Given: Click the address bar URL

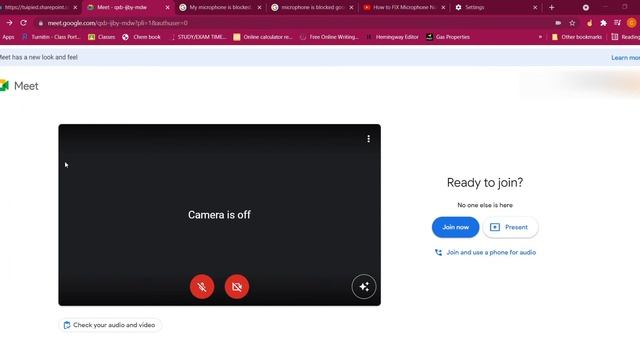Looking at the screenshot, I should click(118, 23).
